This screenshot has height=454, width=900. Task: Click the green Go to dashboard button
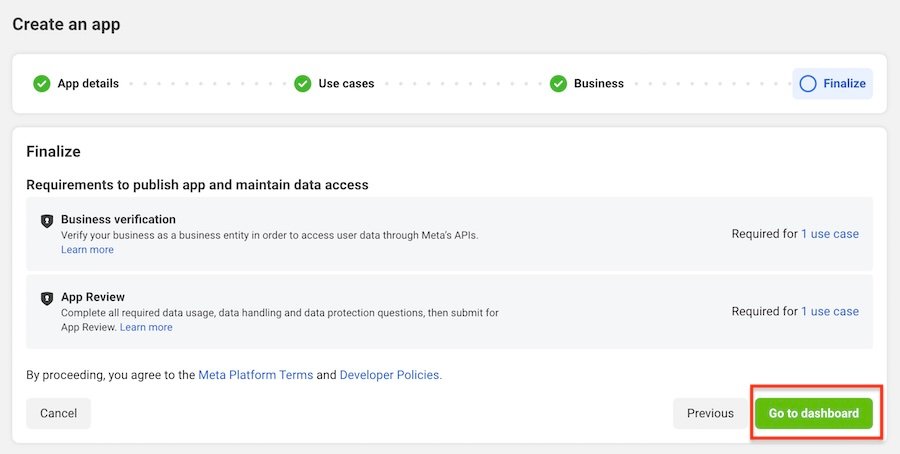point(813,413)
